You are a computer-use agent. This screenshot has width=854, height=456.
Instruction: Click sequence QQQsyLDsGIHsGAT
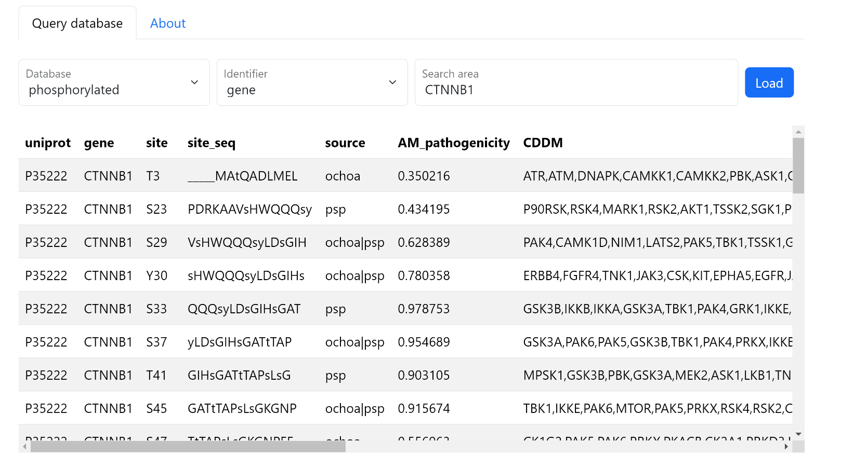pos(244,309)
